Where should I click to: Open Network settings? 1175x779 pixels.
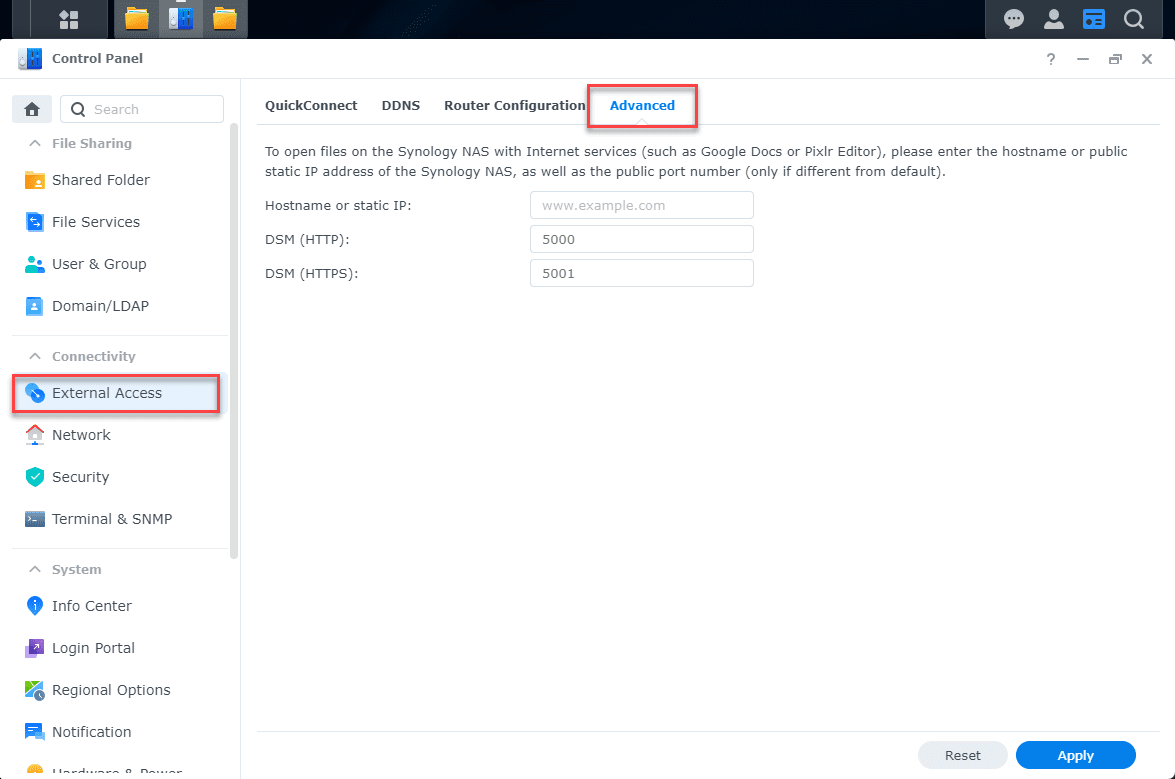[x=120, y=435]
